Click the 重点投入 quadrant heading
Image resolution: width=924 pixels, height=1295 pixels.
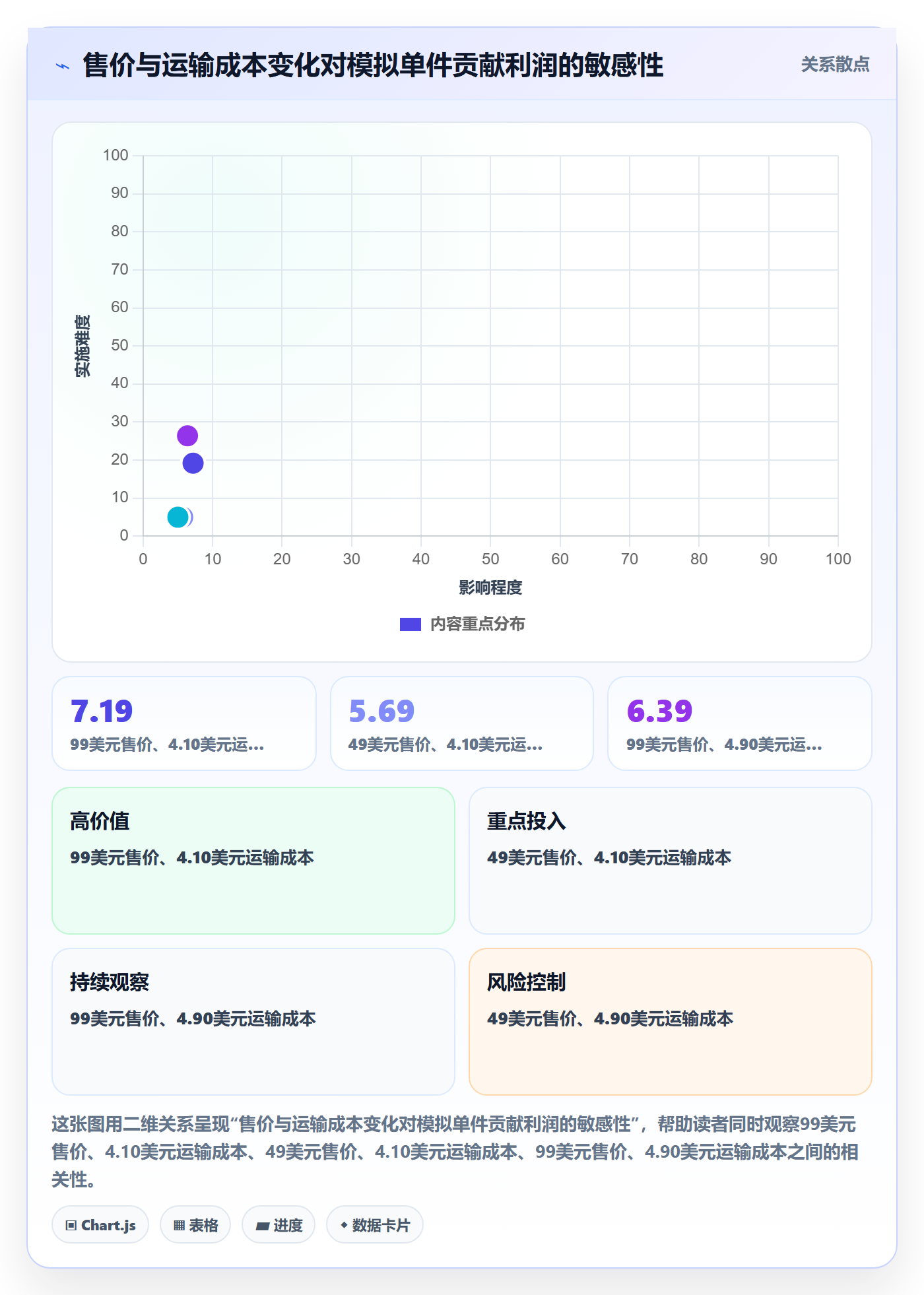click(526, 821)
